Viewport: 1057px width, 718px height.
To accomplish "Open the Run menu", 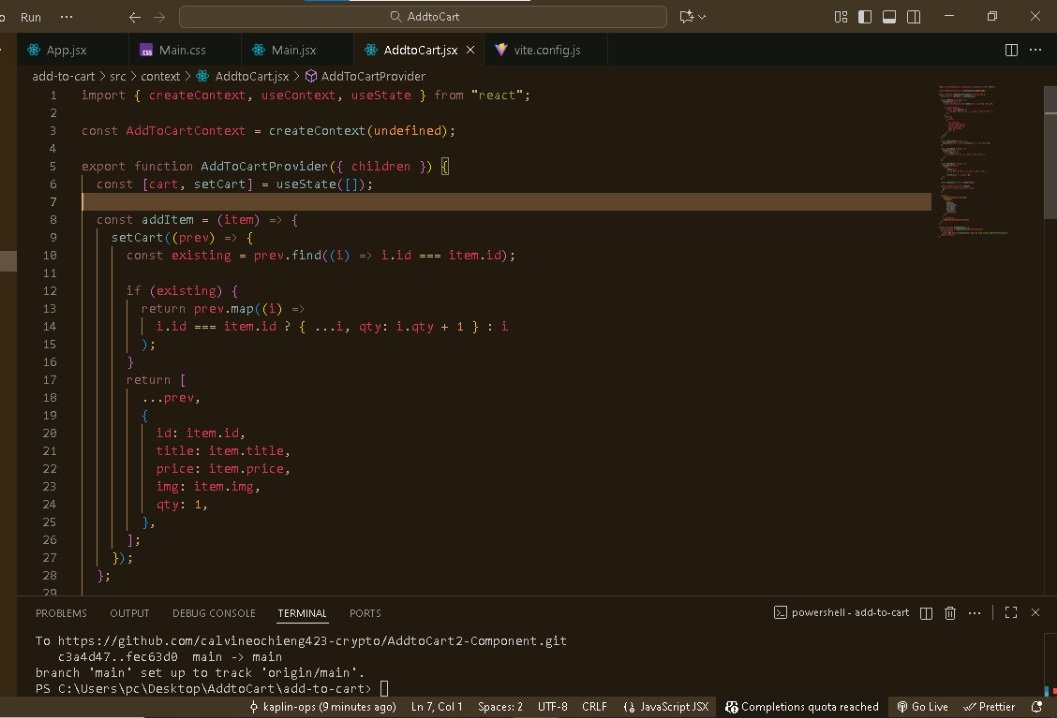I will pos(30,17).
